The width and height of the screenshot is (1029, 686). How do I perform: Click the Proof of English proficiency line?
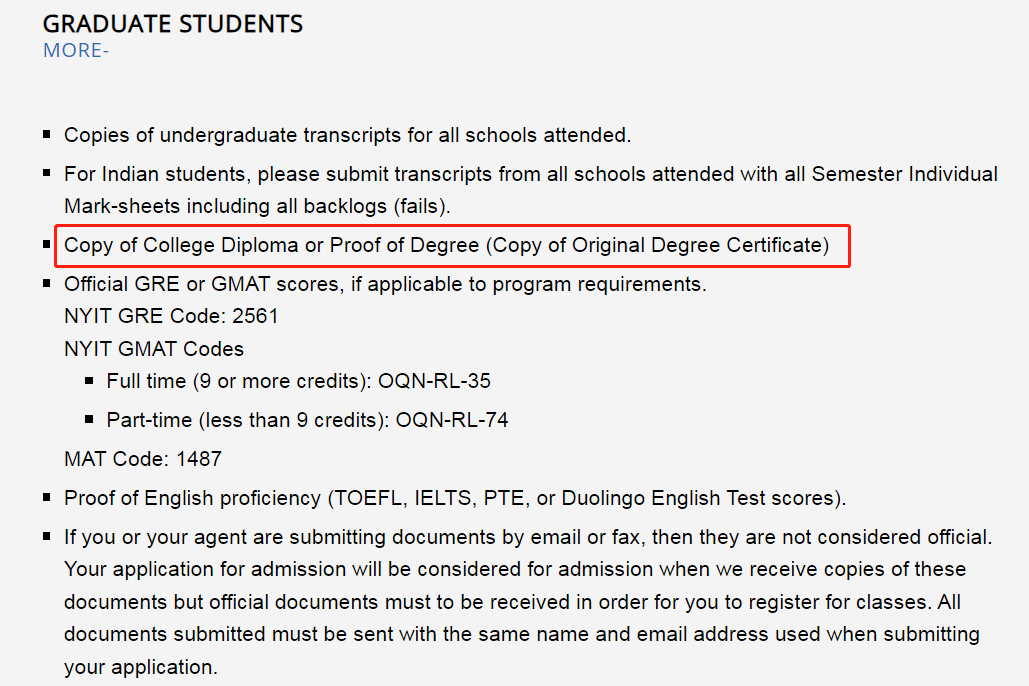[455, 498]
